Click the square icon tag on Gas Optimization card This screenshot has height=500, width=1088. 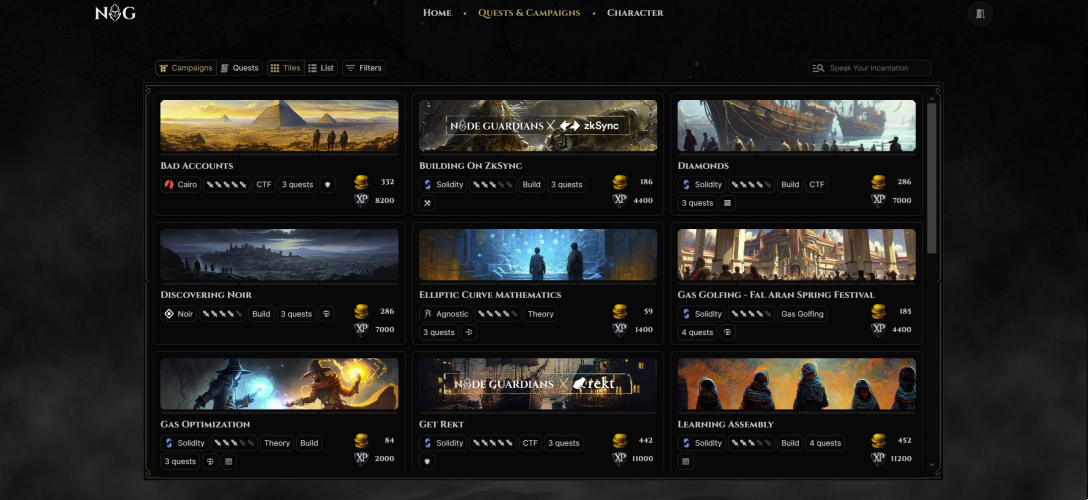tap(229, 461)
